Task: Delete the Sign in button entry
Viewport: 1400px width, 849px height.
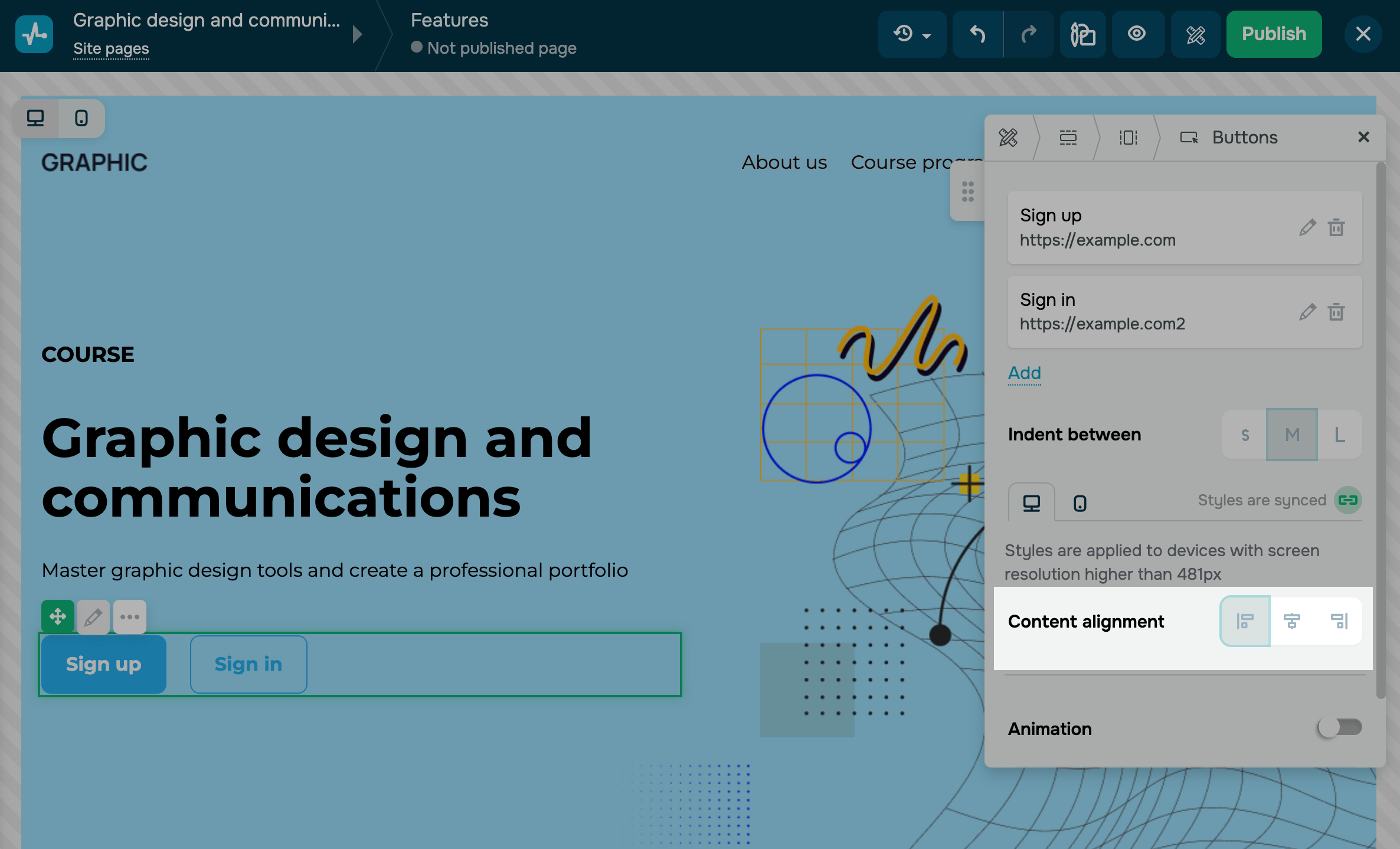Action: (x=1336, y=312)
